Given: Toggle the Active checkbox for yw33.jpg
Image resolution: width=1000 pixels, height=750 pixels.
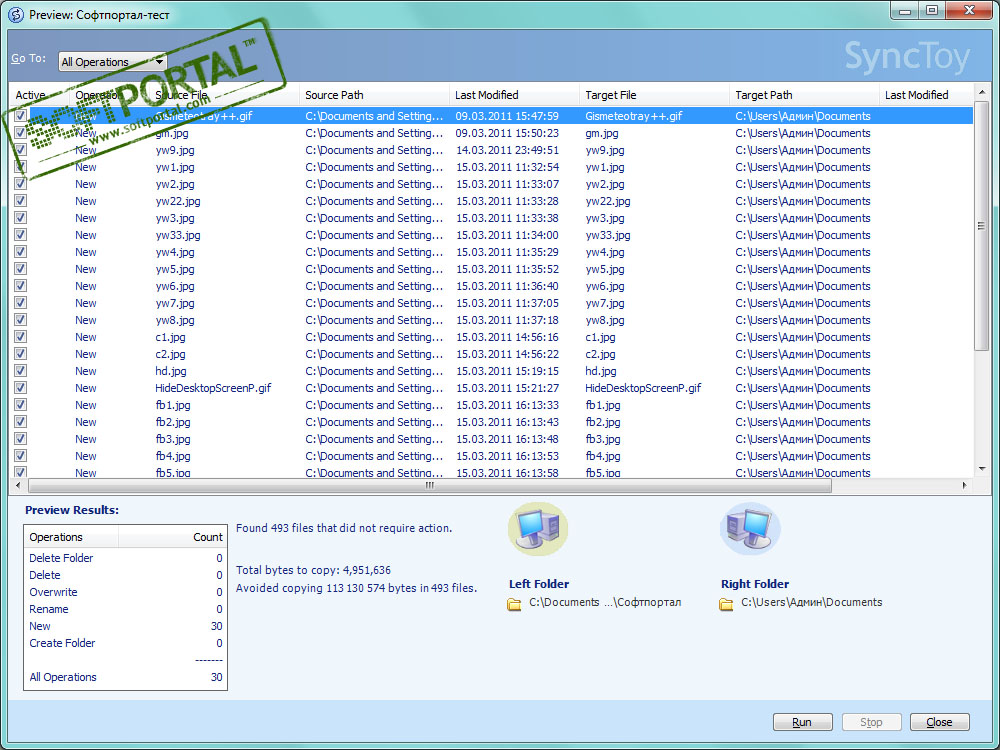Looking at the screenshot, I should point(20,235).
